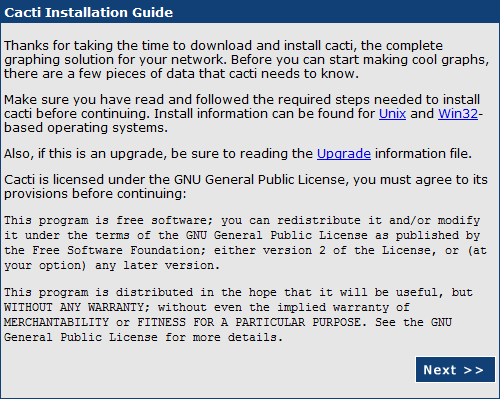Open the Unix install information link
The height and width of the screenshot is (399, 500).
[392, 114]
